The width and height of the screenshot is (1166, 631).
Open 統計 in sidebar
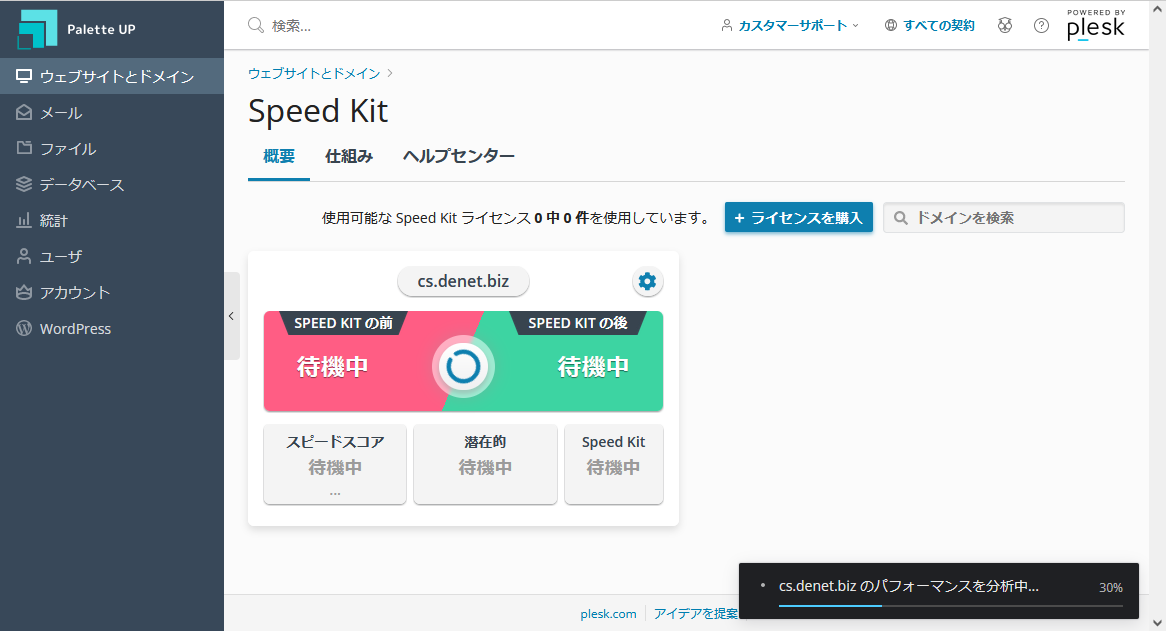point(112,220)
